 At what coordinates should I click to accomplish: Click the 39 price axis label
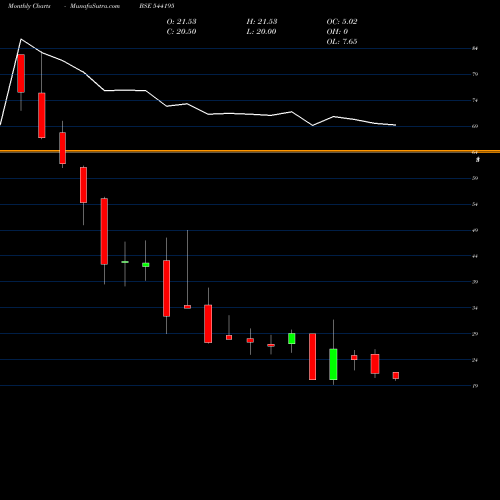(x=475, y=282)
